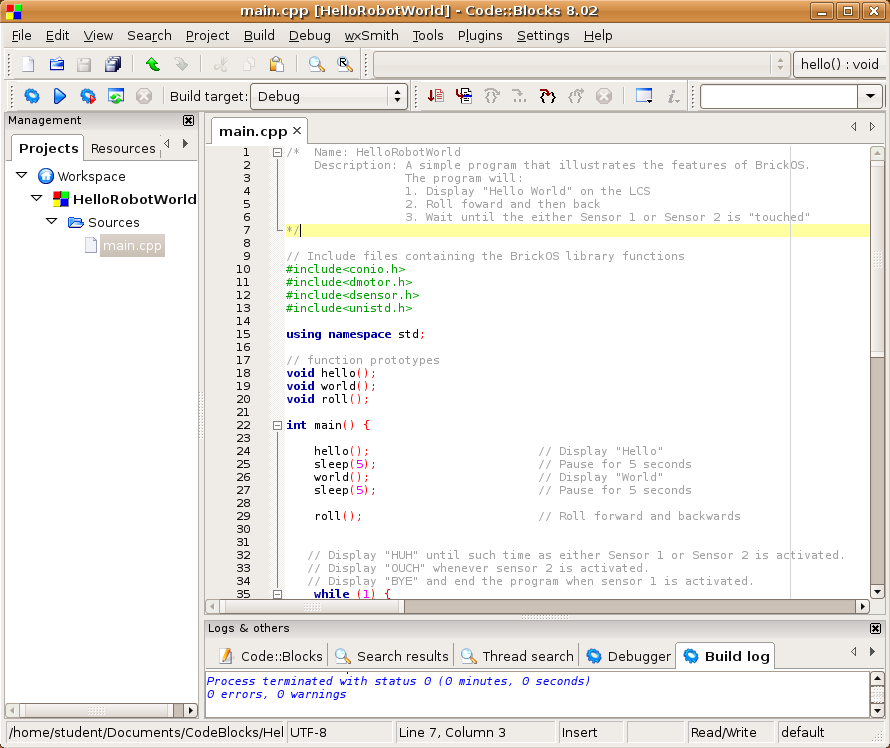Image resolution: width=890 pixels, height=748 pixels.
Task: Fold the while loop at line 35
Action: tap(277, 594)
